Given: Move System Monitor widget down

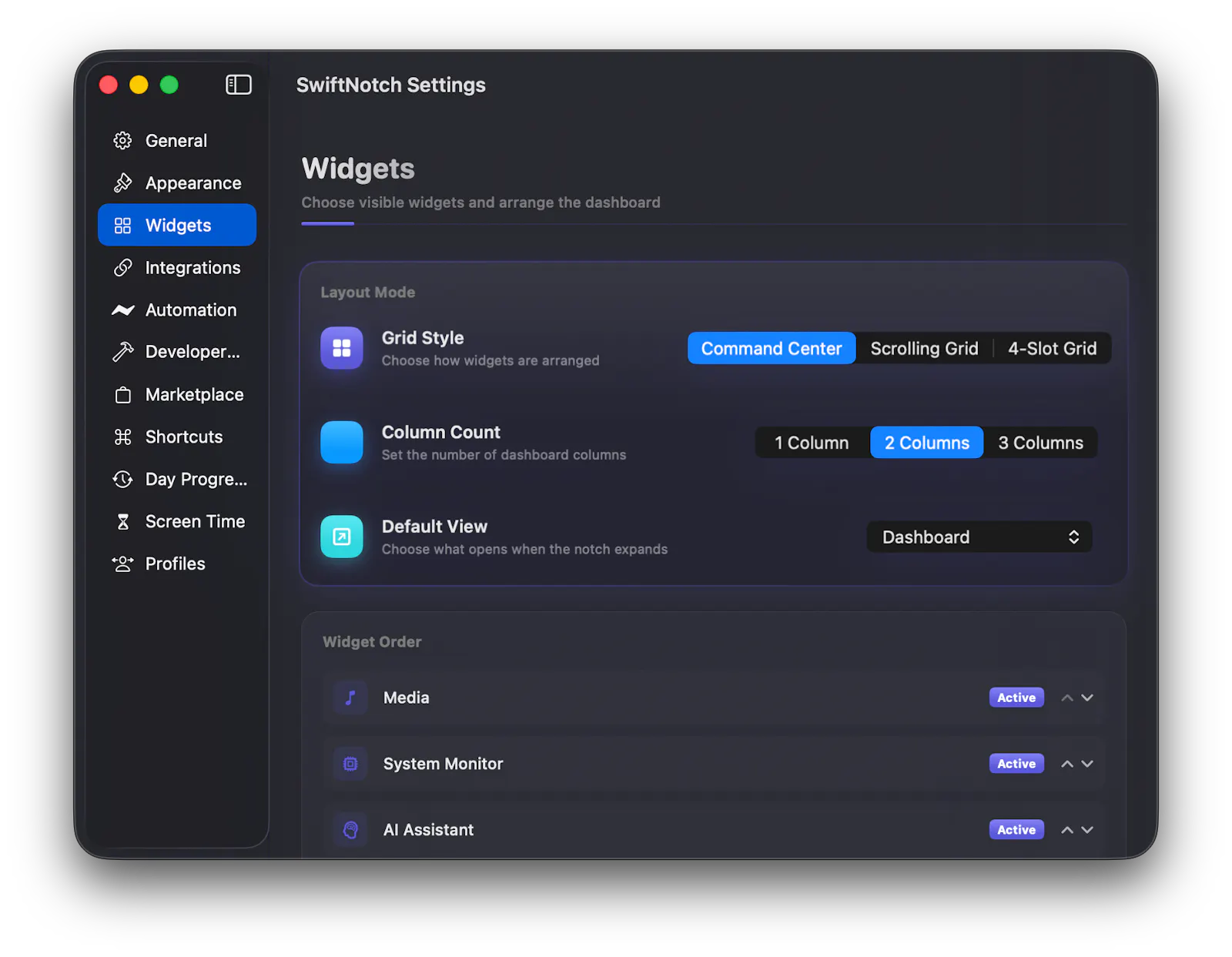Looking at the screenshot, I should (x=1087, y=765).
